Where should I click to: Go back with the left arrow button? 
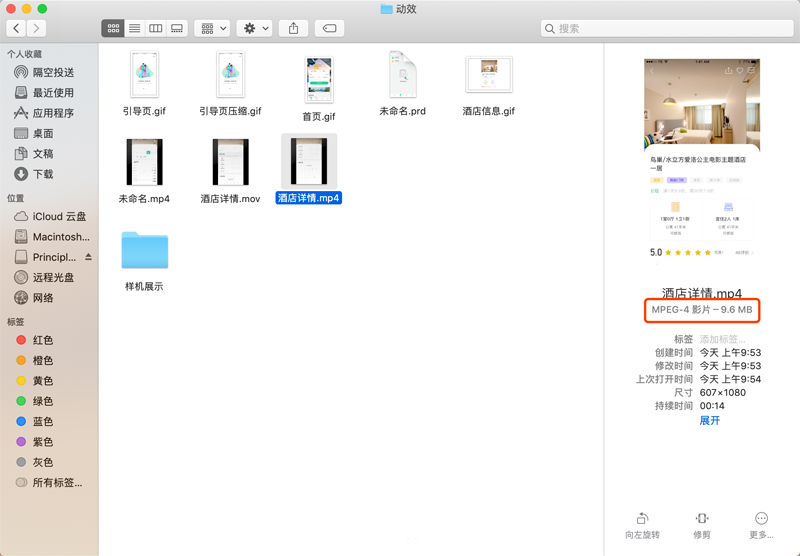pos(16,29)
